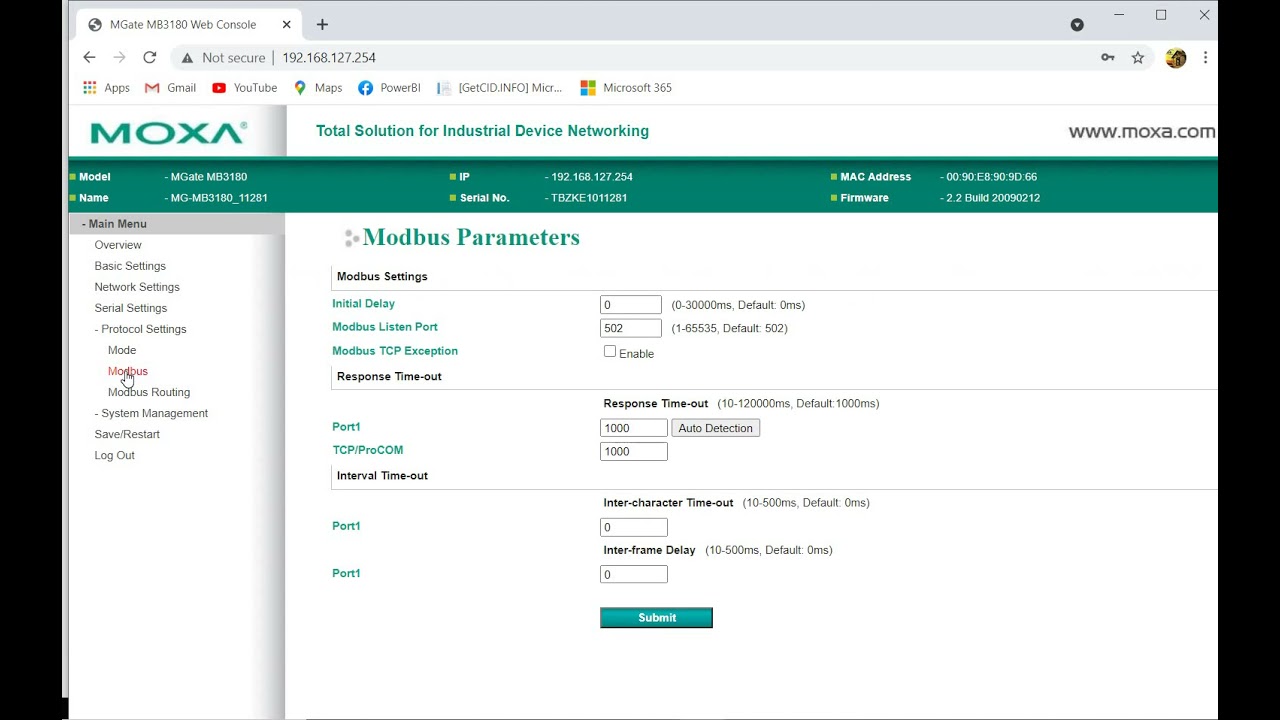Click TCP/ProCOM Response Time-out field
The image size is (1280, 720).
click(x=634, y=452)
